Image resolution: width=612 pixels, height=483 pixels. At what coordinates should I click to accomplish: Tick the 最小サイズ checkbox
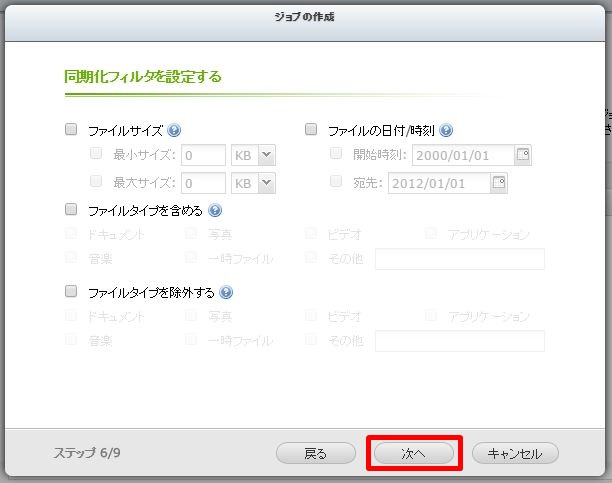(96, 155)
